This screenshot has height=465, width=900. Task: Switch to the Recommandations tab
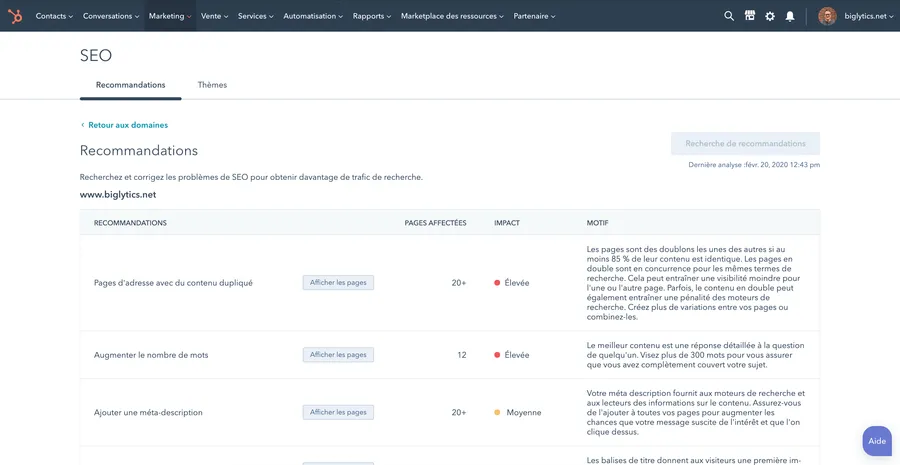click(130, 85)
